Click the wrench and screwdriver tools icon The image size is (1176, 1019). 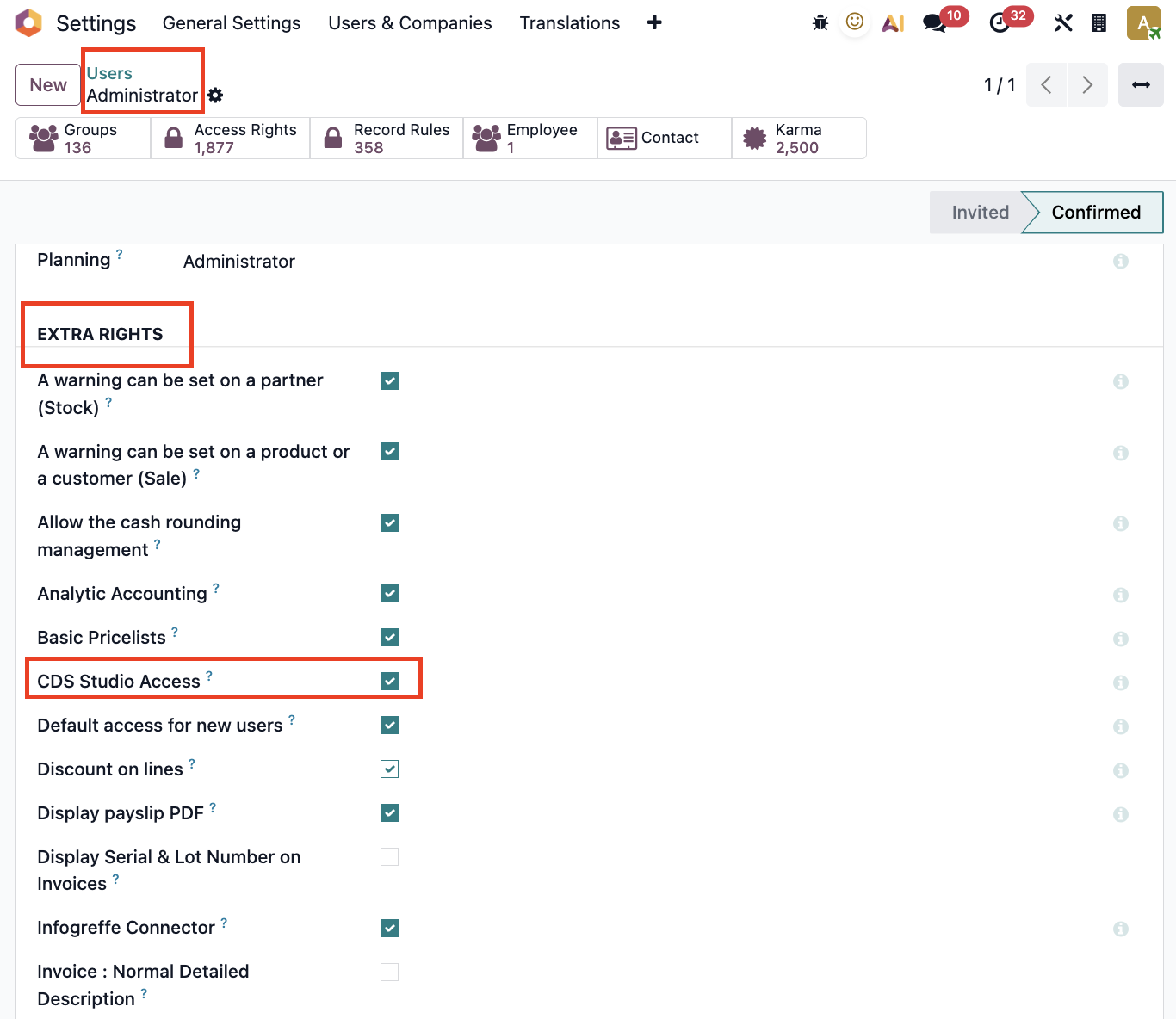point(1063,23)
